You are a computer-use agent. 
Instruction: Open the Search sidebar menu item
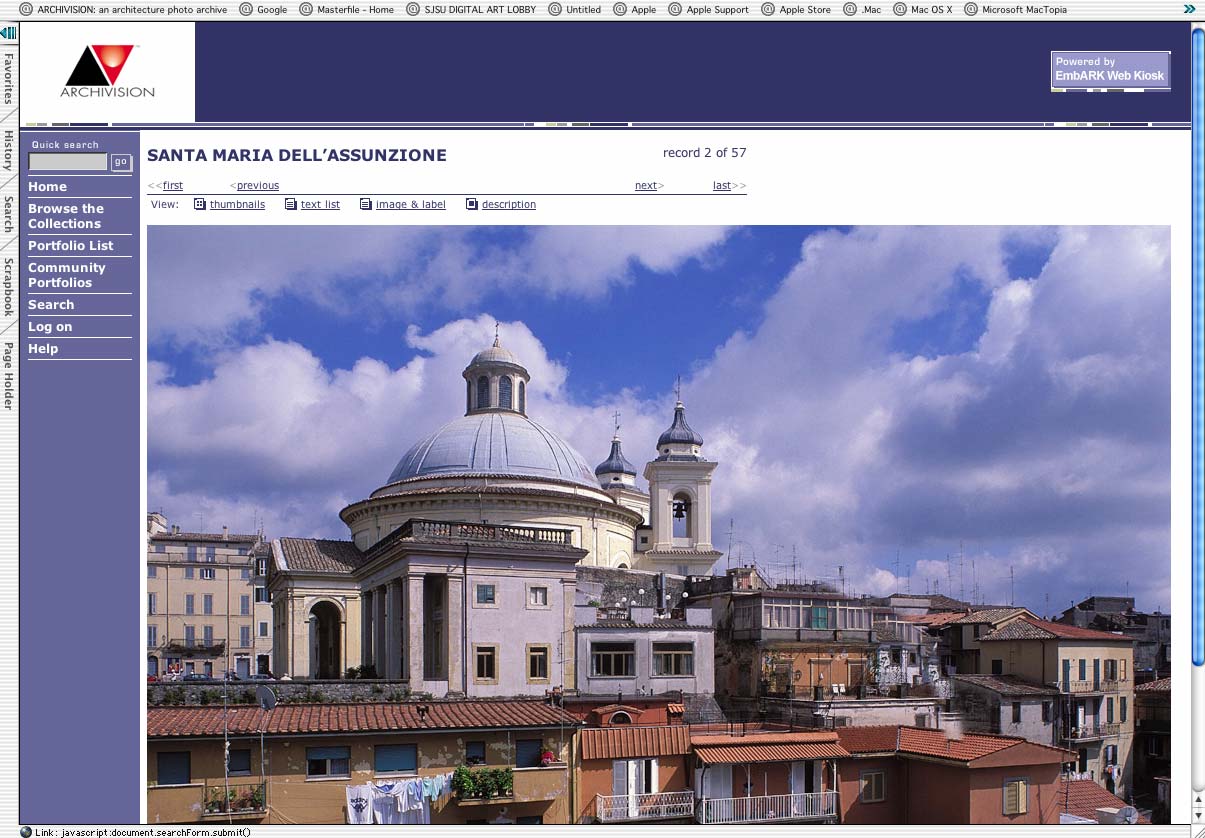click(x=51, y=305)
